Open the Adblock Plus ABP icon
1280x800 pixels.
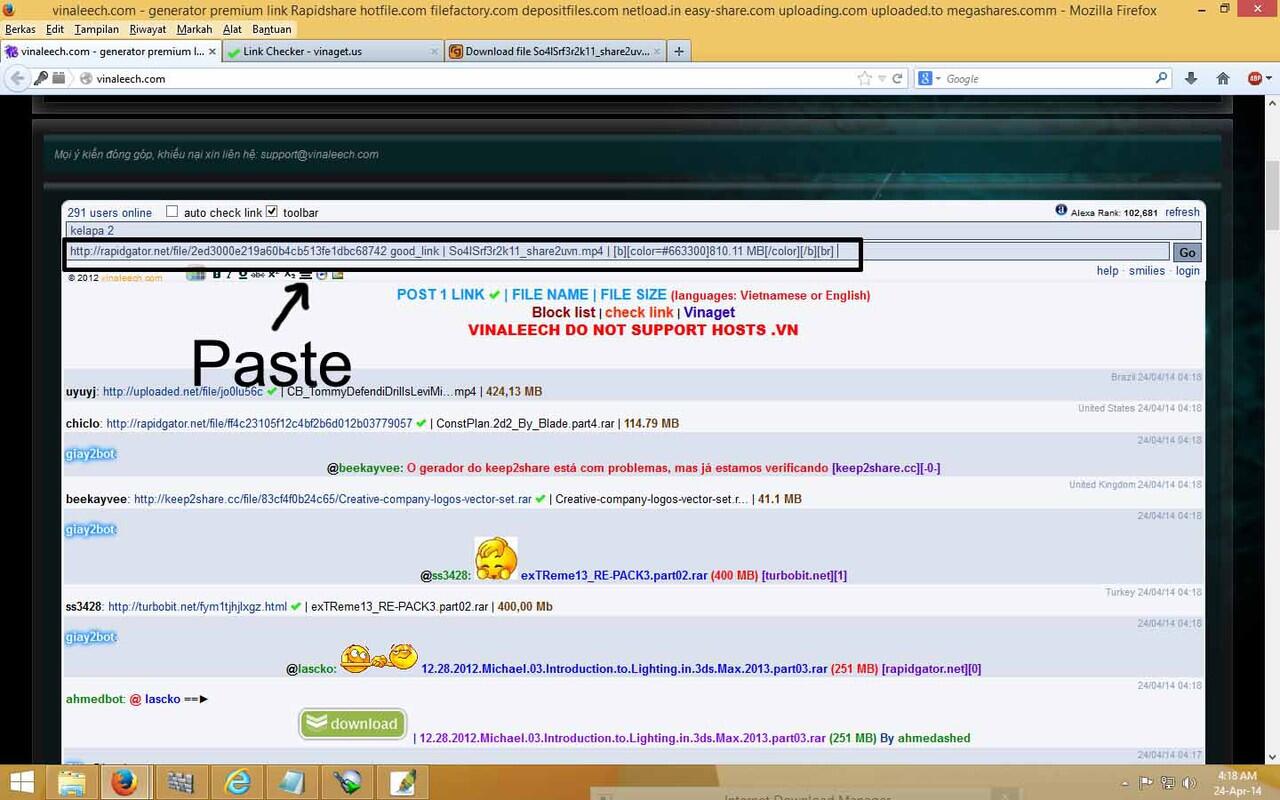point(1255,78)
